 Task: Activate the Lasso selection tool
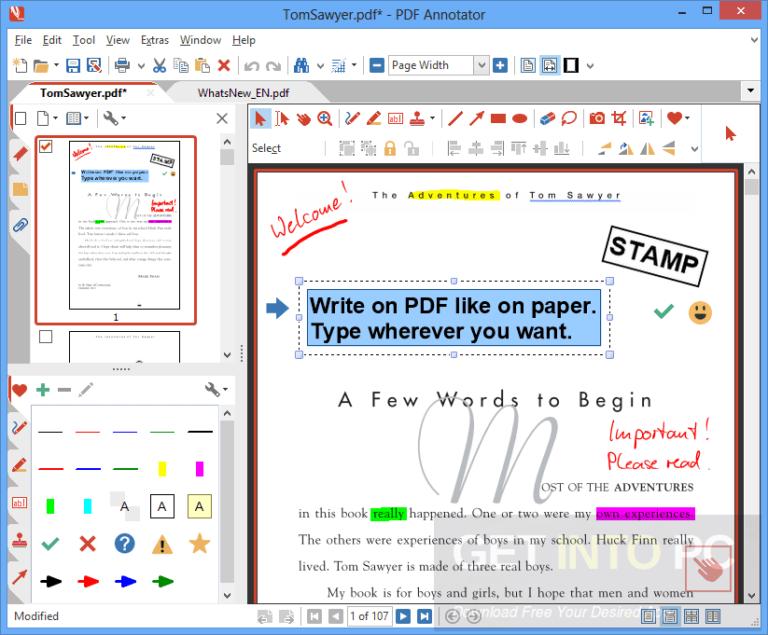tap(569, 119)
